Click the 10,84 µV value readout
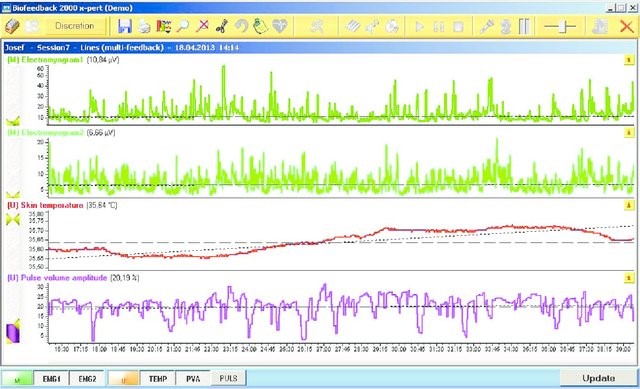 (103, 60)
